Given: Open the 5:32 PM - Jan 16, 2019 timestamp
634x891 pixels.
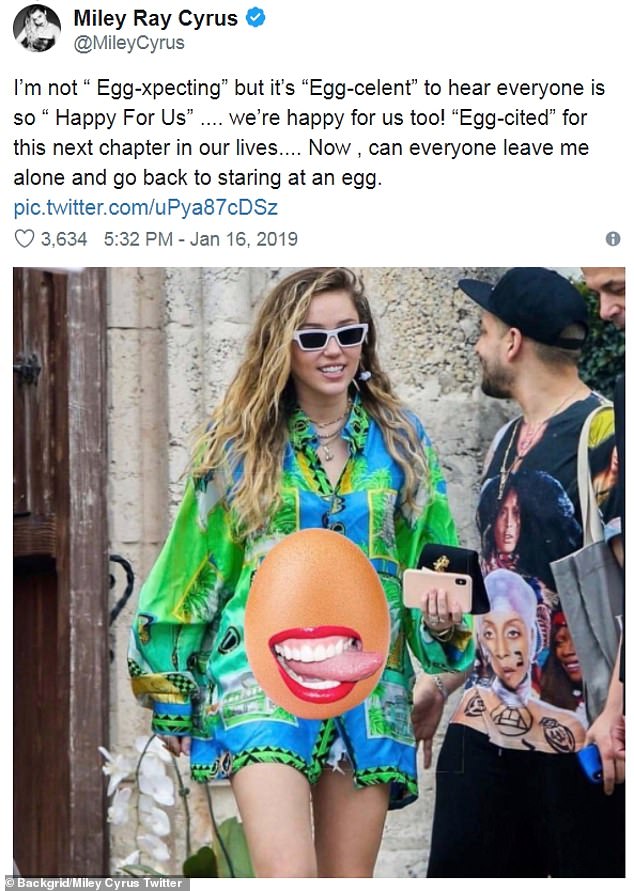Looking at the screenshot, I should (x=201, y=239).
